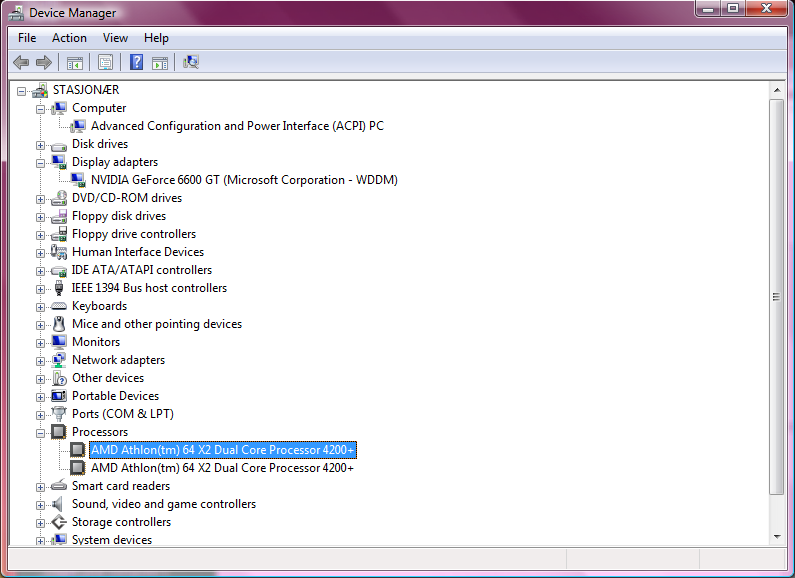Click the Processors chip category icon

click(59, 432)
